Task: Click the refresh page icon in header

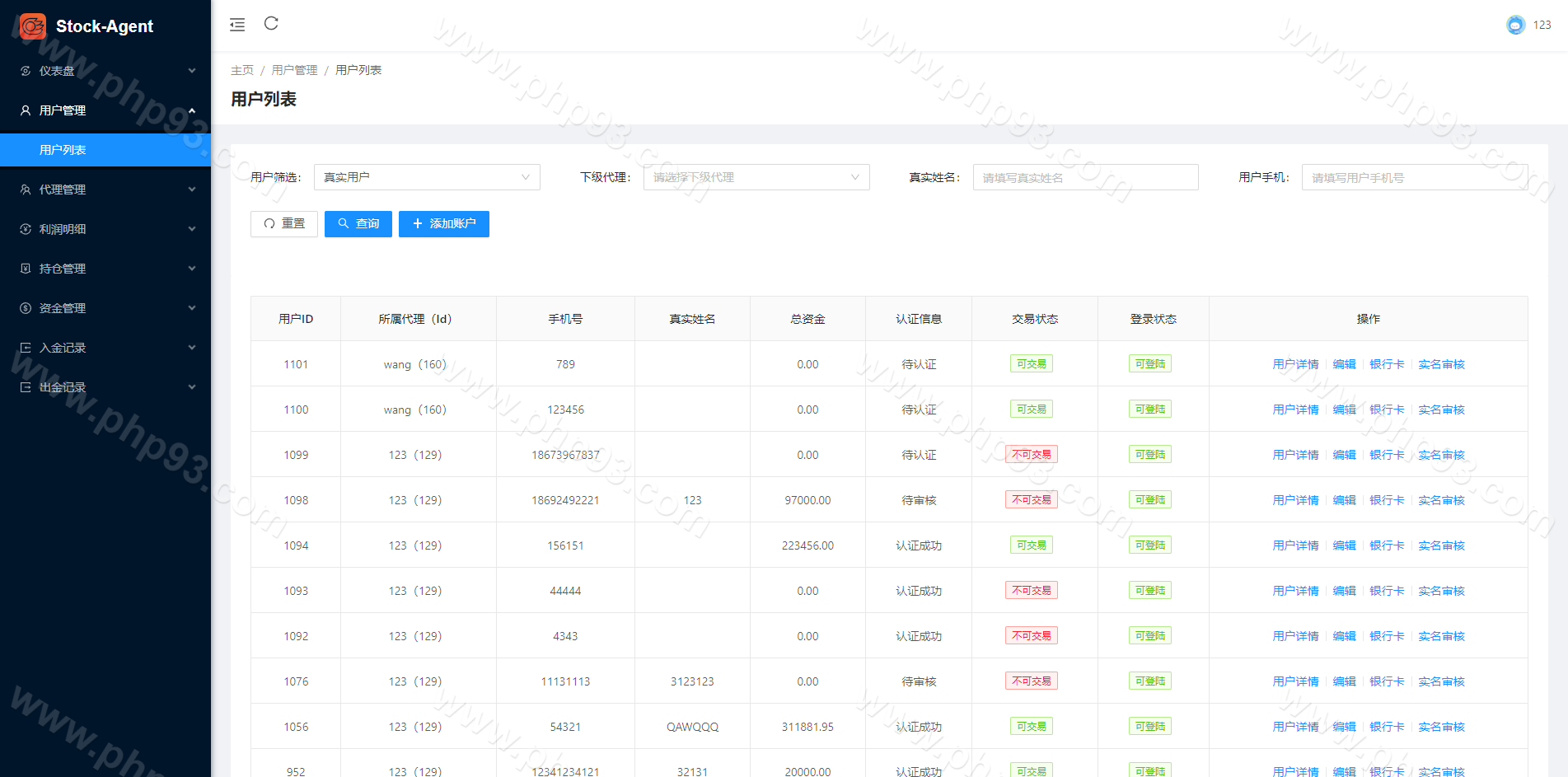Action: [271, 24]
